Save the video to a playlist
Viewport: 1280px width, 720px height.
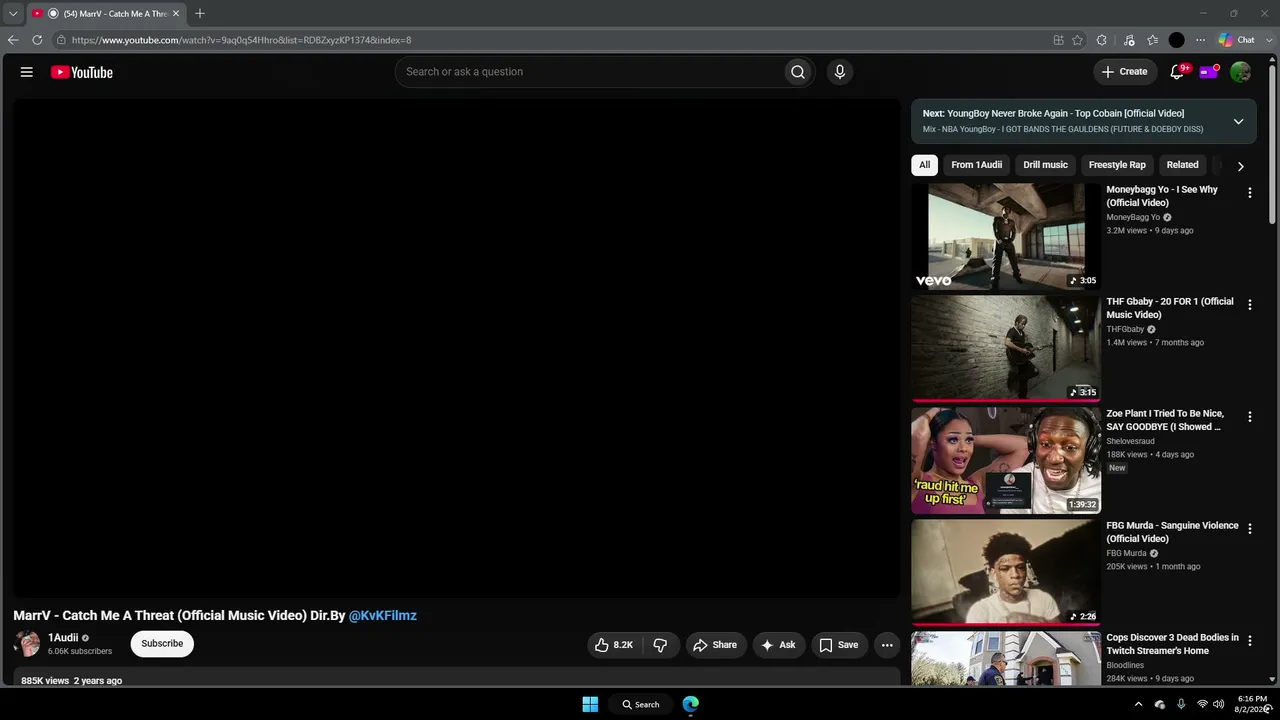(839, 645)
